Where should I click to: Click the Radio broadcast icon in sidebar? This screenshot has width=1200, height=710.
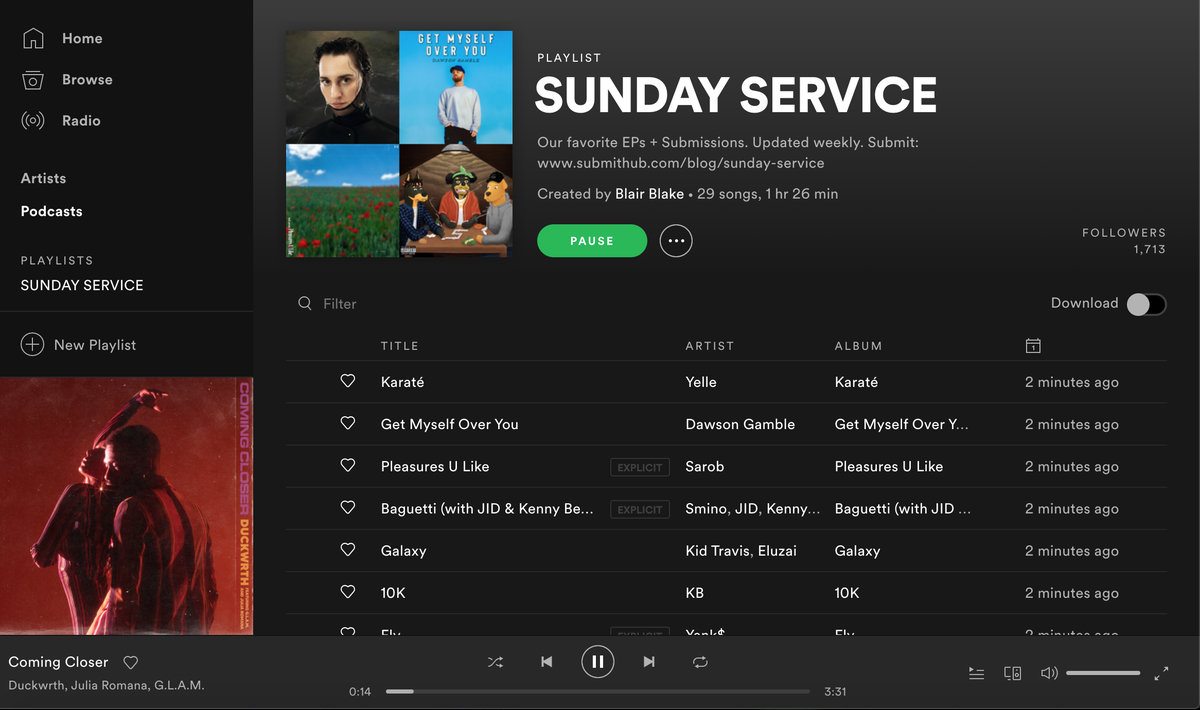33,121
